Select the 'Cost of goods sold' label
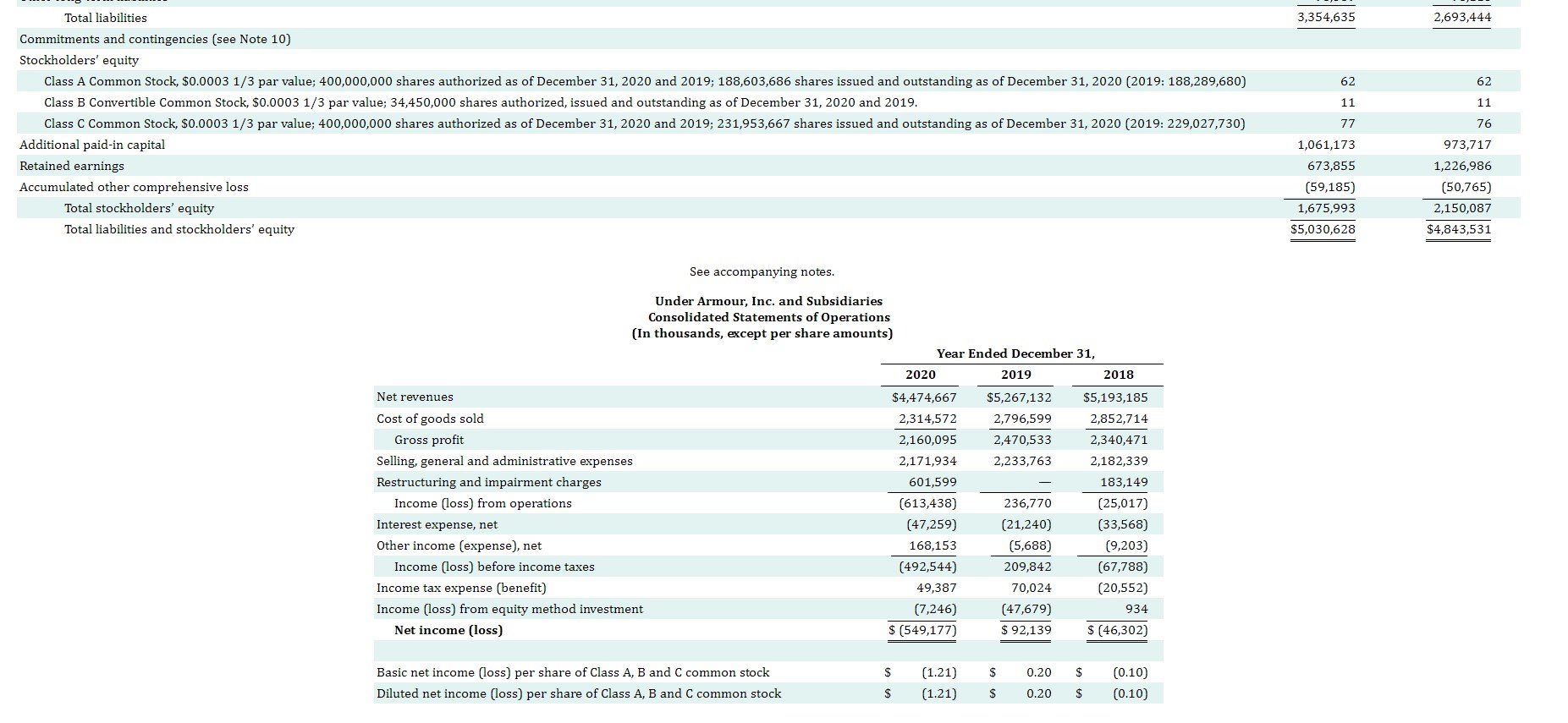This screenshot has width=1568, height=723. pyautogui.click(x=430, y=419)
